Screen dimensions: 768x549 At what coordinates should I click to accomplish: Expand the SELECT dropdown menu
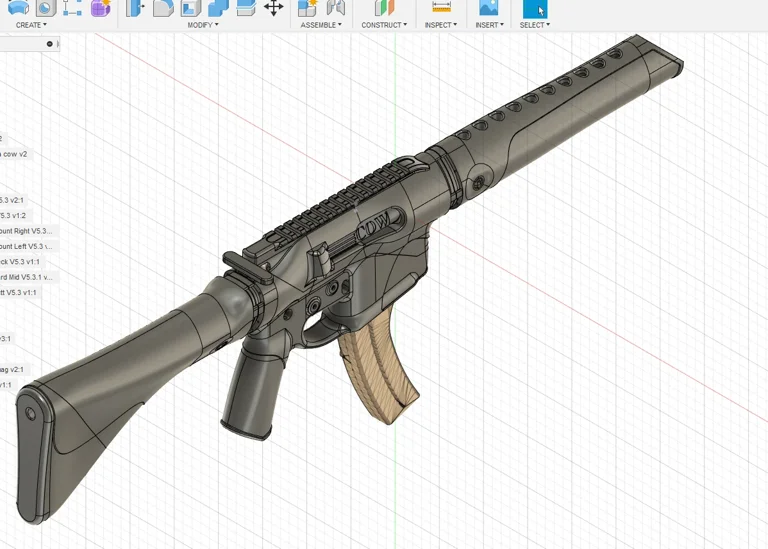(x=534, y=25)
